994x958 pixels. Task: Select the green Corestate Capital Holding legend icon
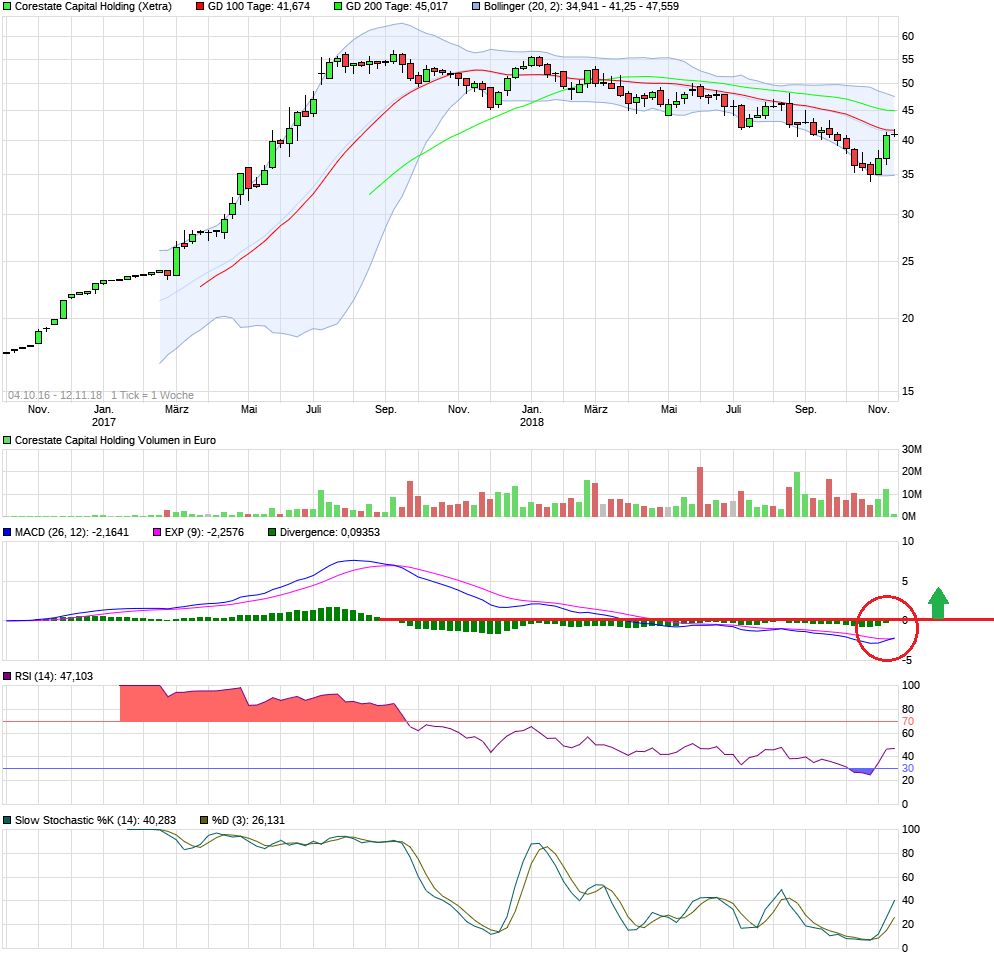point(8,8)
